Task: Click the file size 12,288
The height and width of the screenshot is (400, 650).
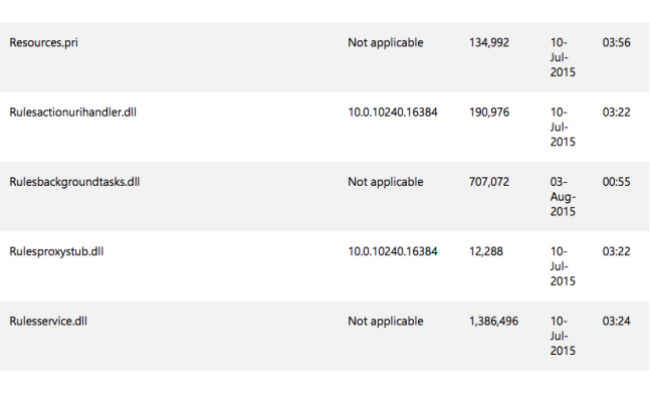Action: [x=486, y=252]
